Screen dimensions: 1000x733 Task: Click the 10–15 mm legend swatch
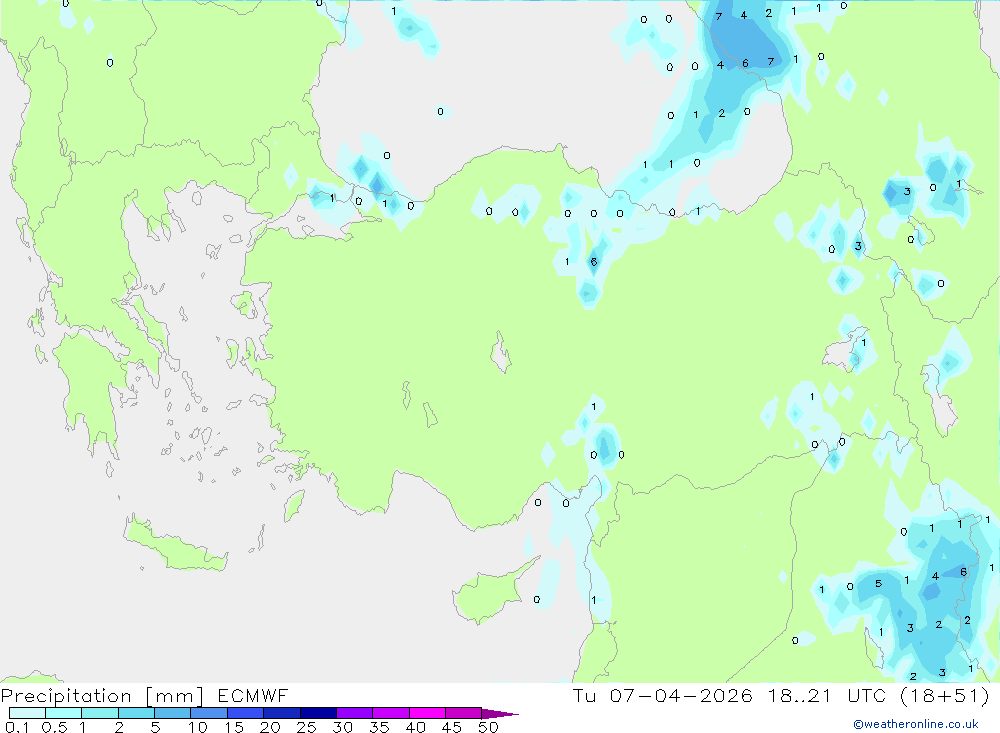pos(209,713)
